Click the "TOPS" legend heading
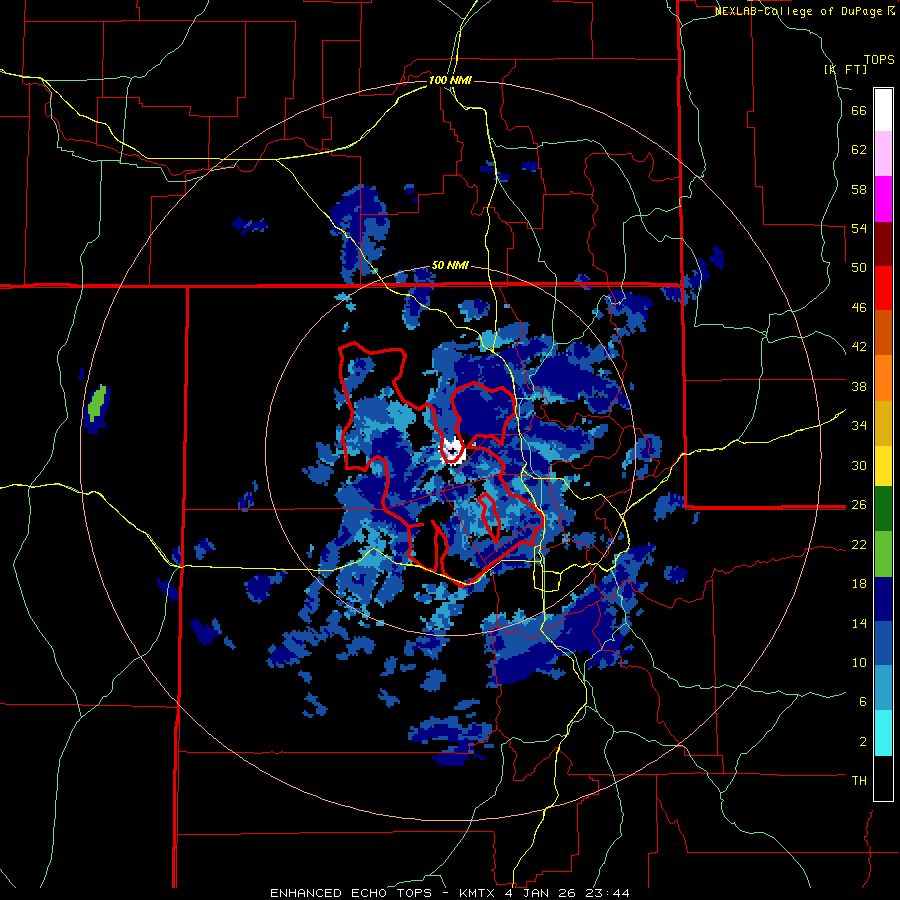900x900 pixels. coord(879,59)
